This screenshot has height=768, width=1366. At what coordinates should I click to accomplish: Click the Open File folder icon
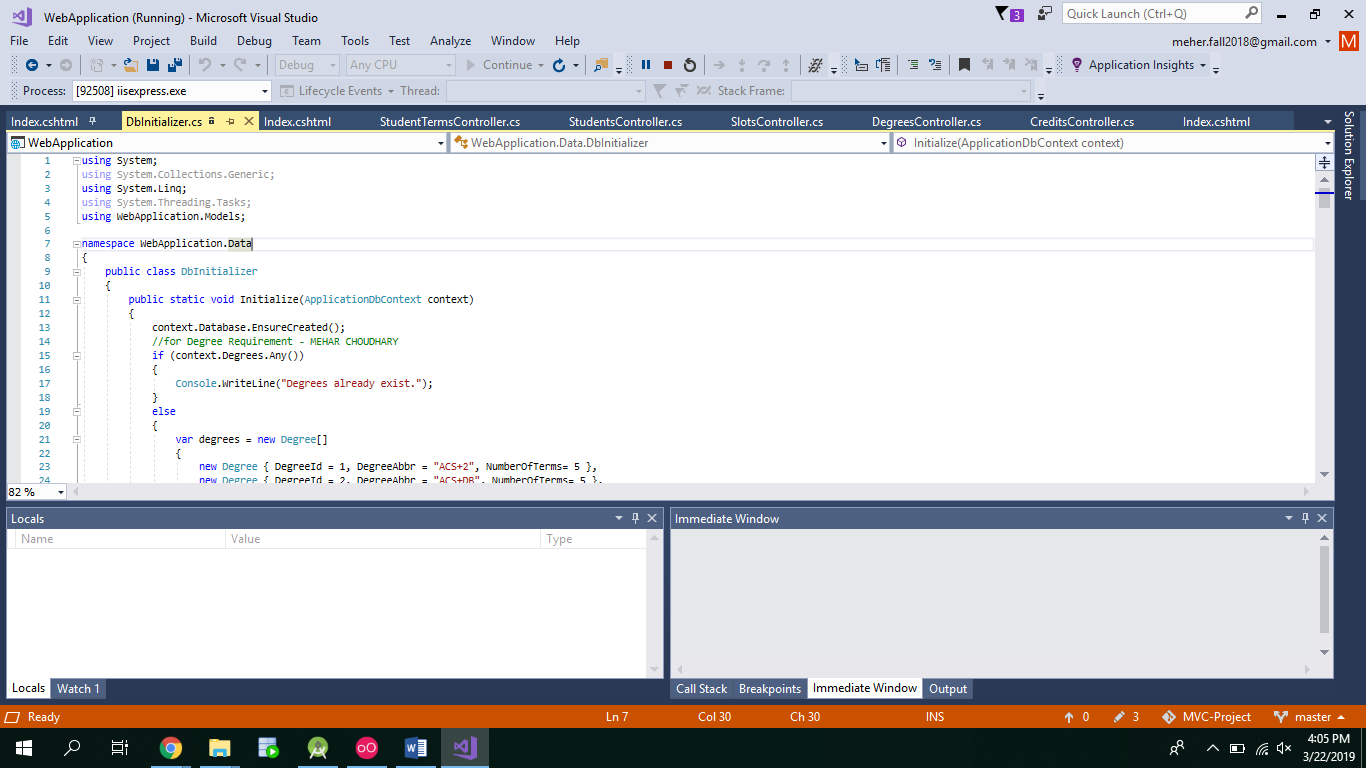pos(130,65)
